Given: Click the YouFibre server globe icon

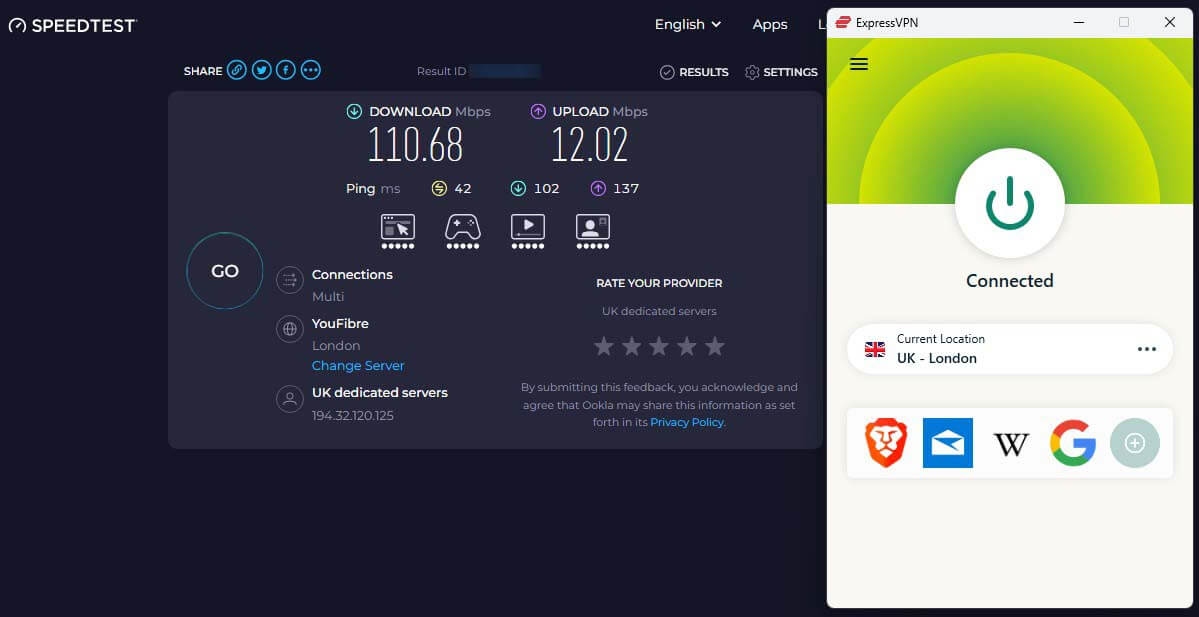Looking at the screenshot, I should tap(290, 330).
